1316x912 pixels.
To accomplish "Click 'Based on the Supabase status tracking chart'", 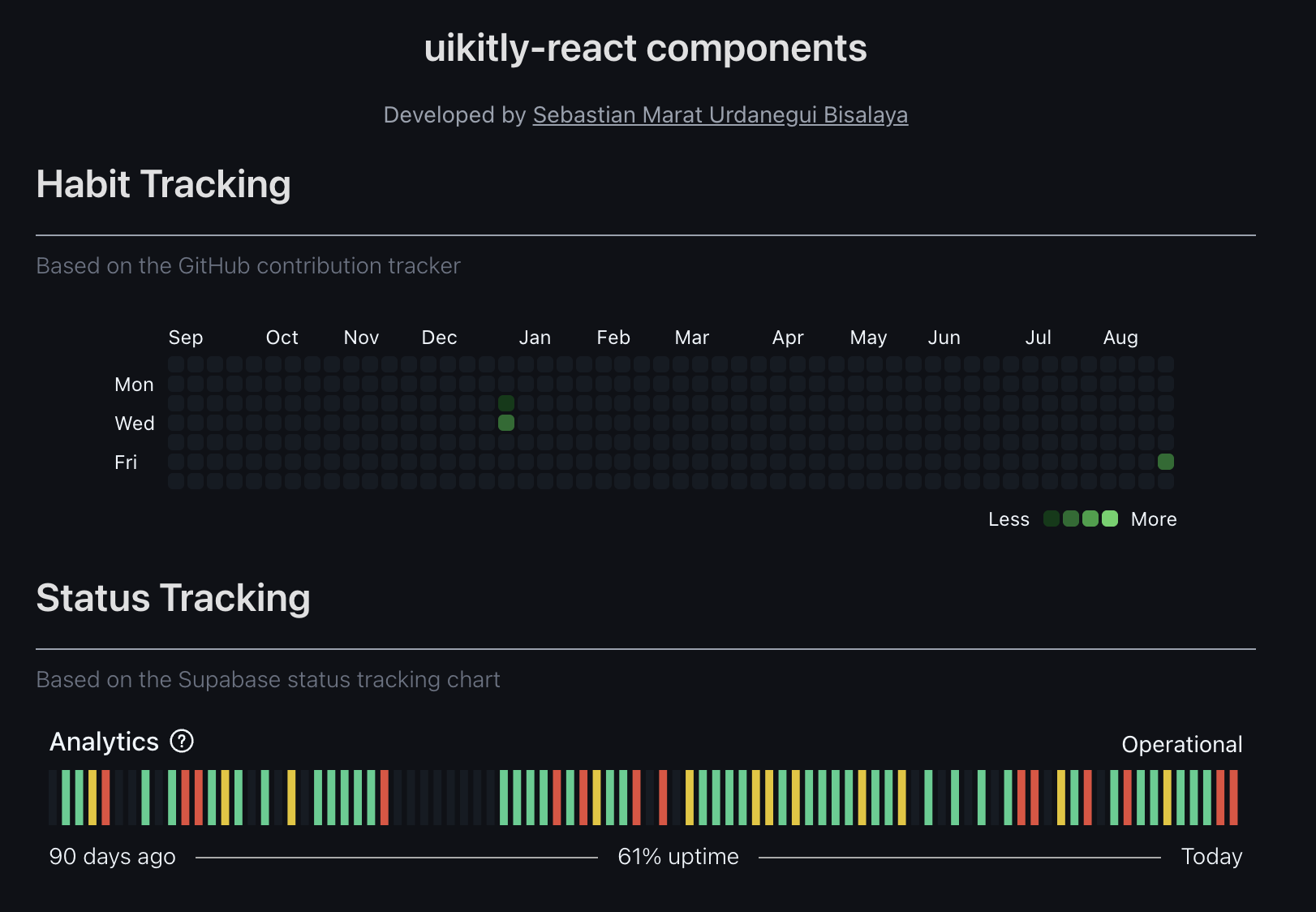I will 269,680.
